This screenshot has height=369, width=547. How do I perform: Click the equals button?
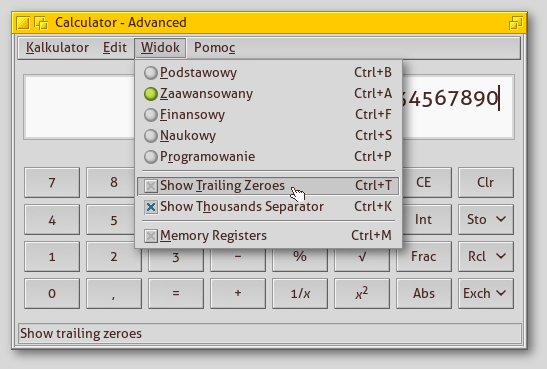coord(176,294)
